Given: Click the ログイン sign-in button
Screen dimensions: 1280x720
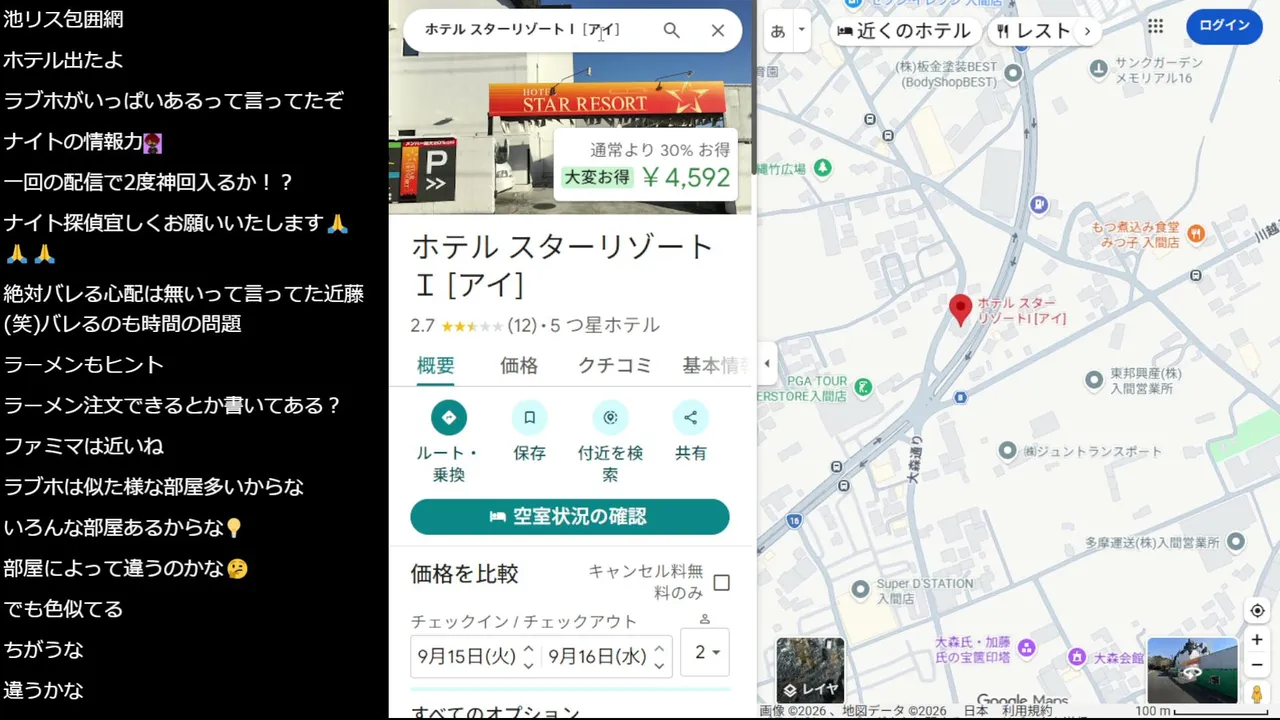Looking at the screenshot, I should [1224, 26].
